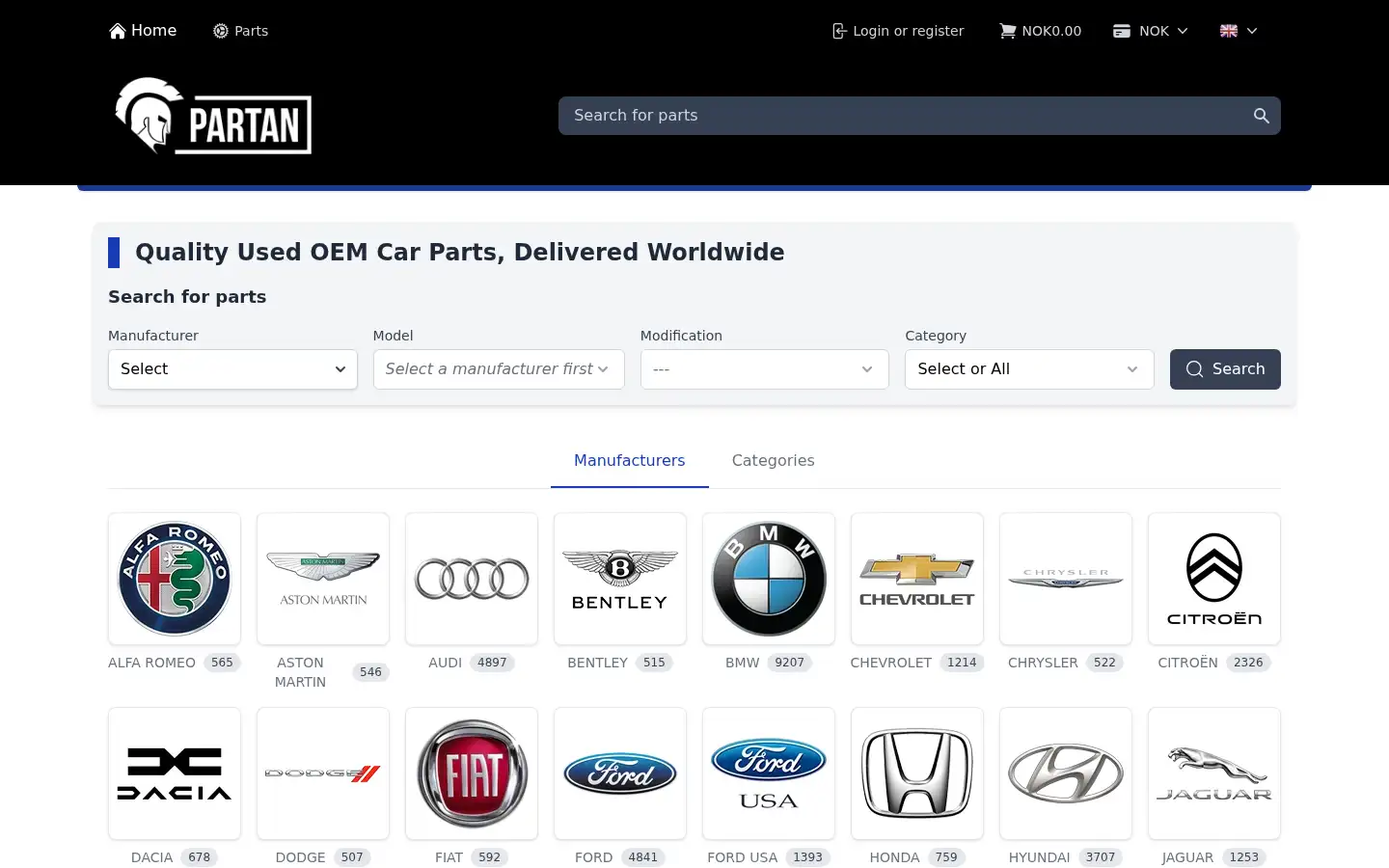Click Login or register link
The height and width of the screenshot is (868, 1389).
coord(898,31)
